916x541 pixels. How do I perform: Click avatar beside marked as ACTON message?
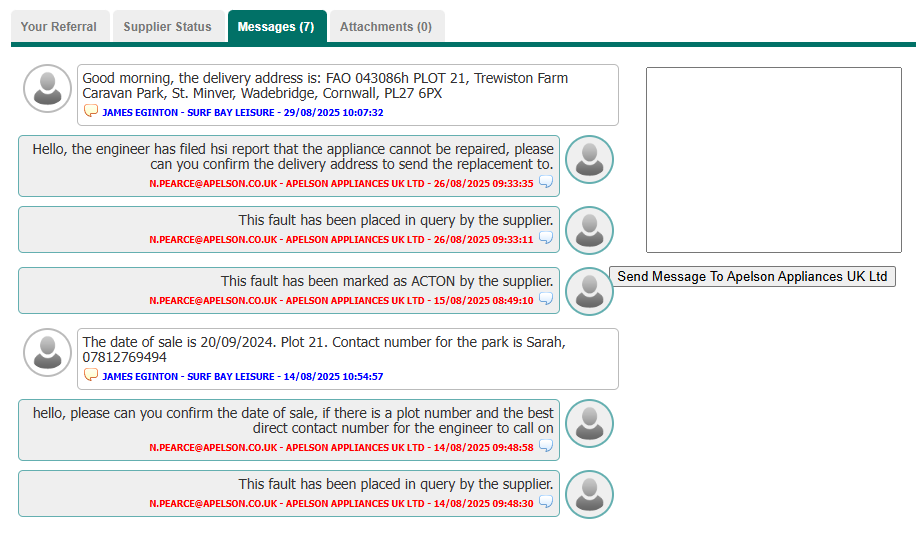tap(589, 292)
